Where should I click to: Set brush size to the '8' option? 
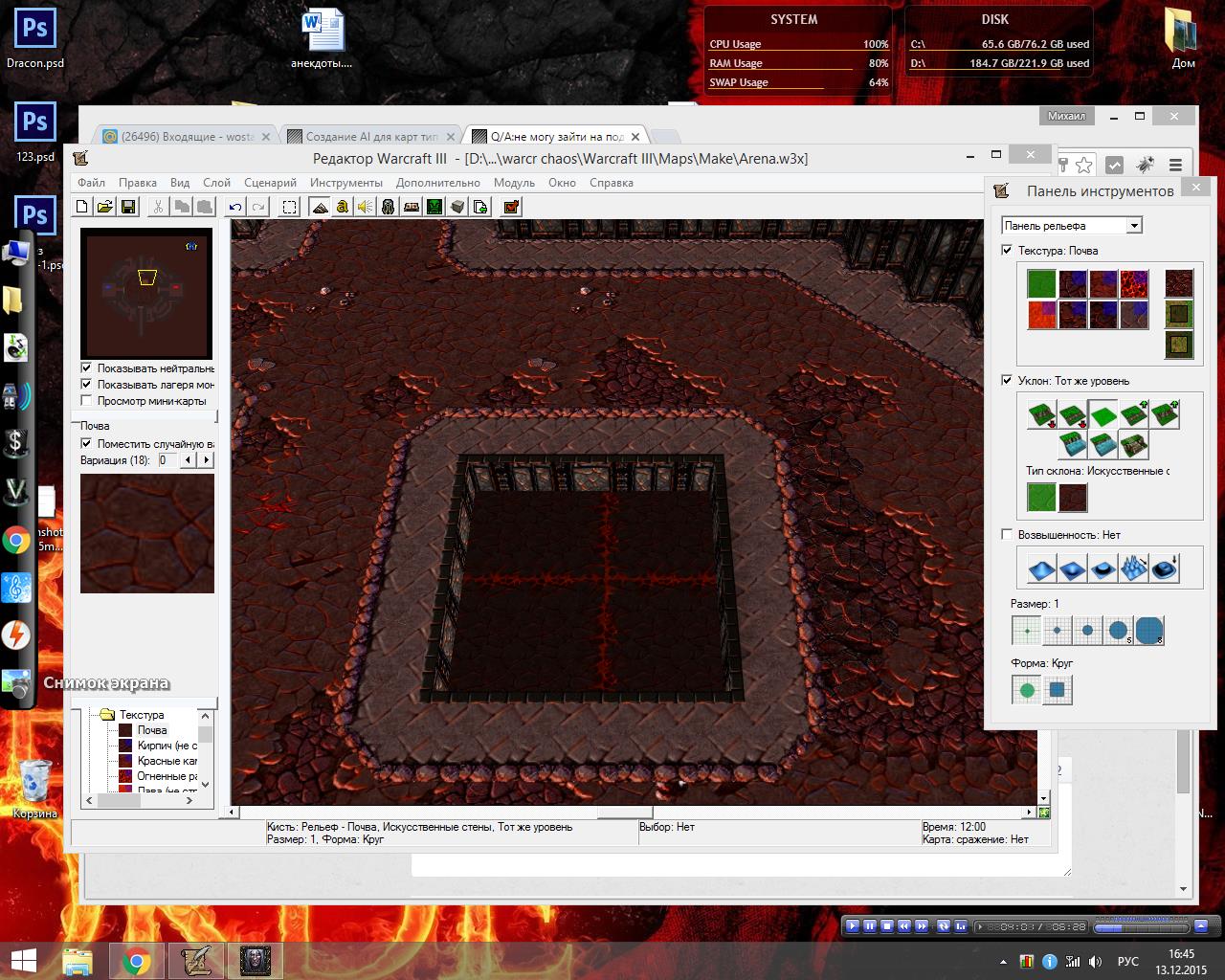1149,631
